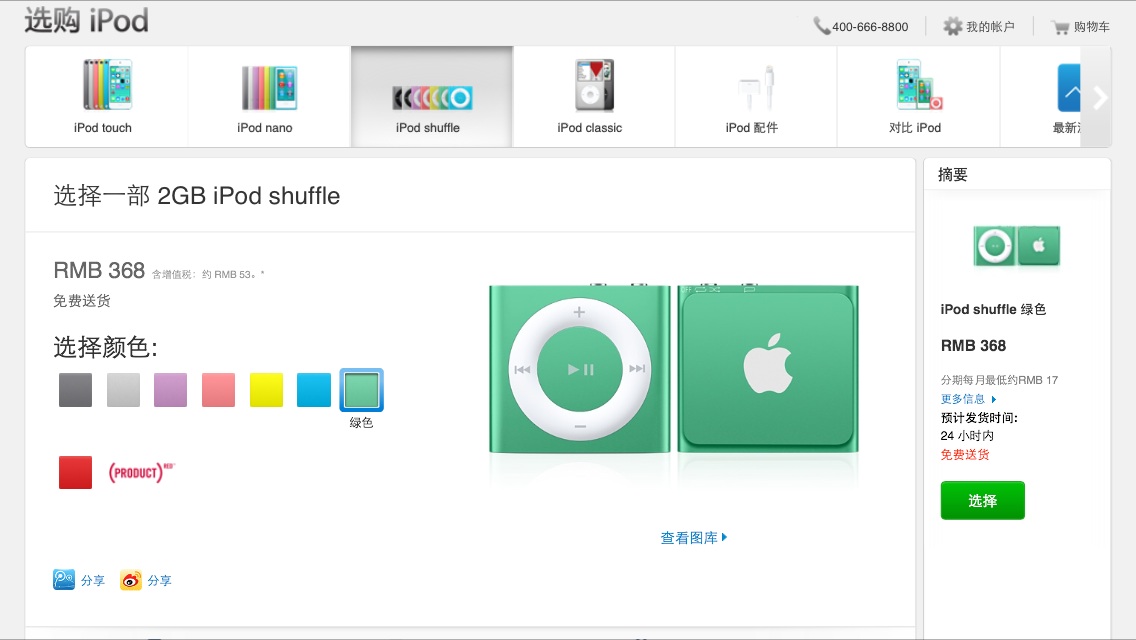Pick the purple color swatch
This screenshot has height=640, width=1136.
[x=170, y=390]
